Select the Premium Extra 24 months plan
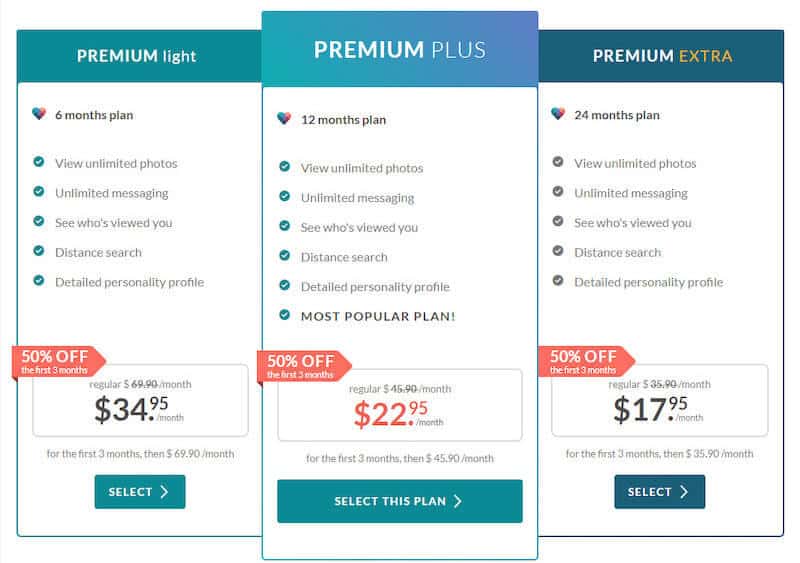 click(x=660, y=492)
